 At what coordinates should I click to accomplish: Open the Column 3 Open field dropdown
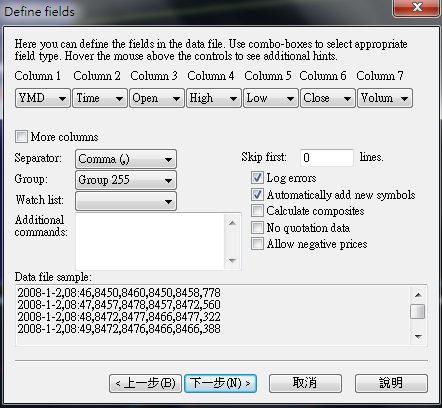point(157,98)
